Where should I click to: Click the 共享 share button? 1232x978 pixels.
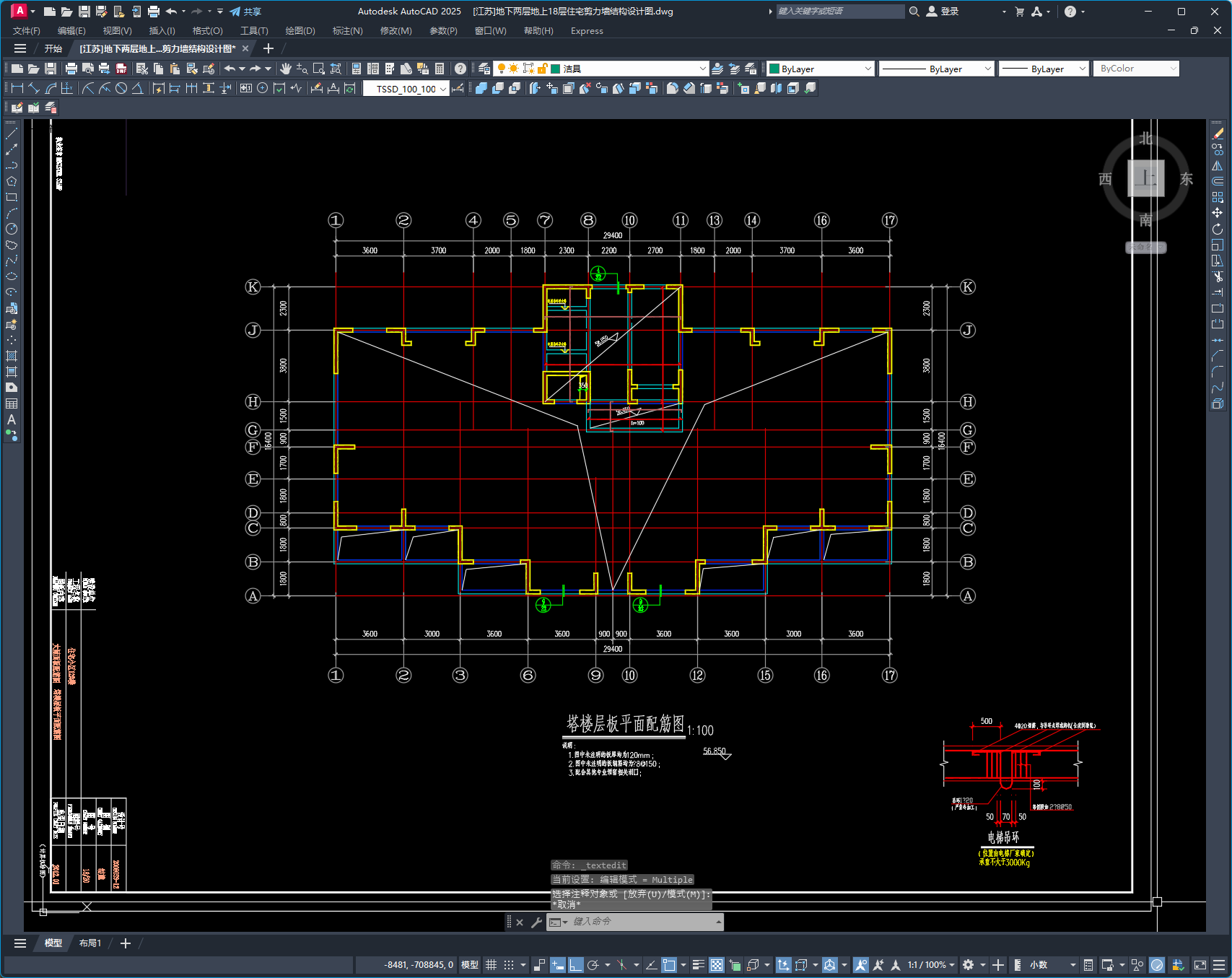pos(245,12)
